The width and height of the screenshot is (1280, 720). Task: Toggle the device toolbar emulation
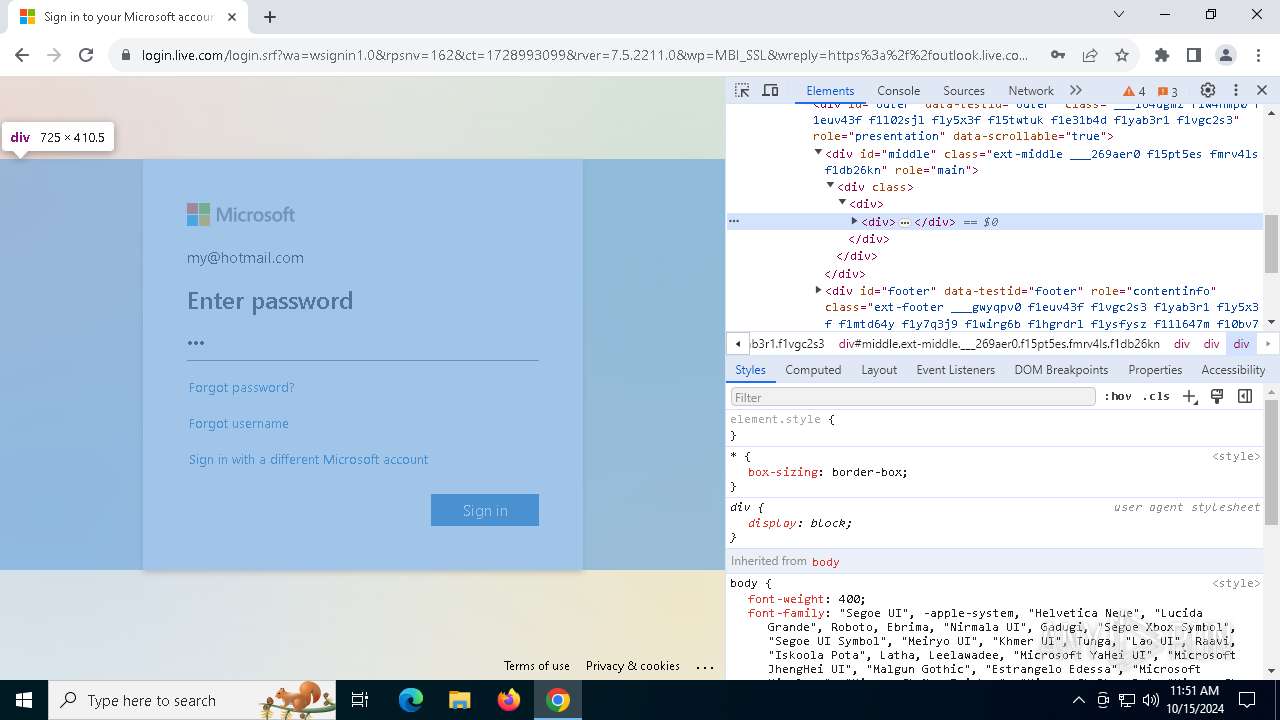pos(770,90)
